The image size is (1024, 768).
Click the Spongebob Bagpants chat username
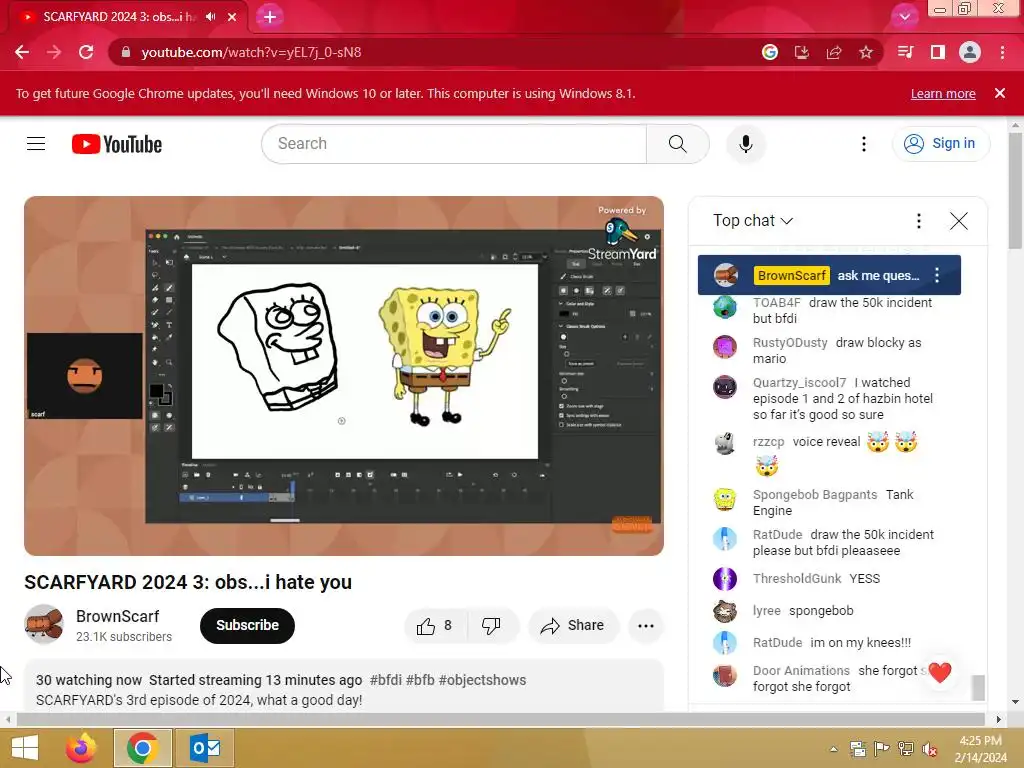pos(814,495)
